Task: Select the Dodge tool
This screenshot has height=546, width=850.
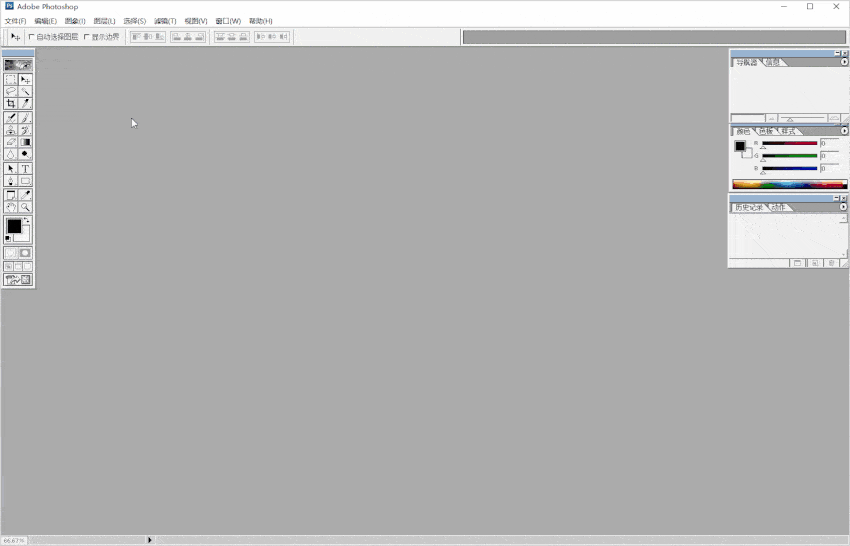Action: [25, 155]
